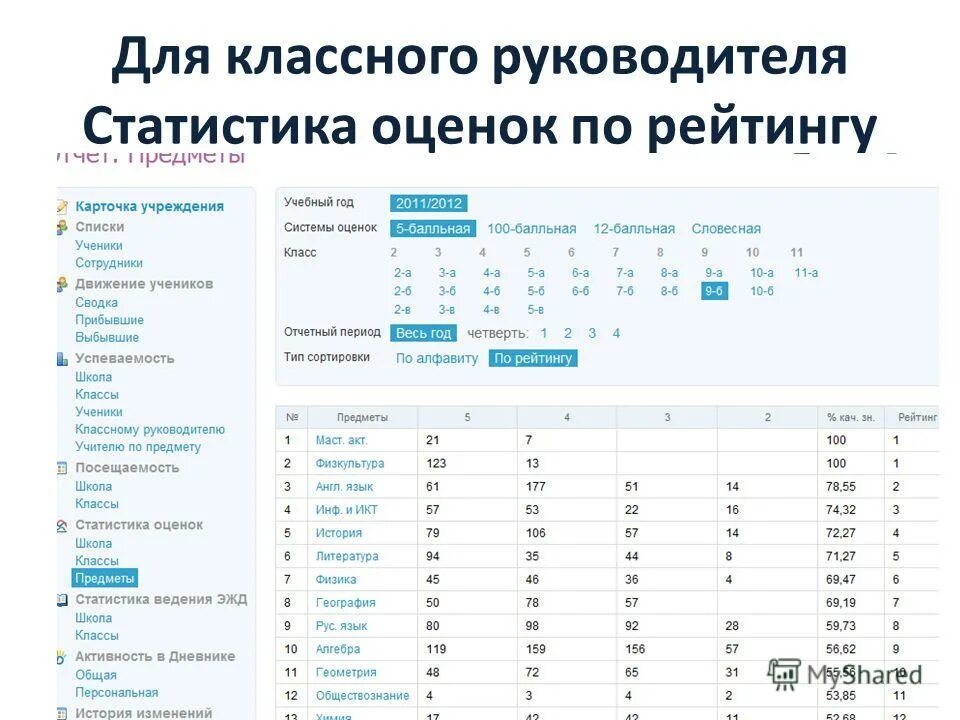Choose class 7-а
Viewport: 960px width, 720px height.
[625, 273]
